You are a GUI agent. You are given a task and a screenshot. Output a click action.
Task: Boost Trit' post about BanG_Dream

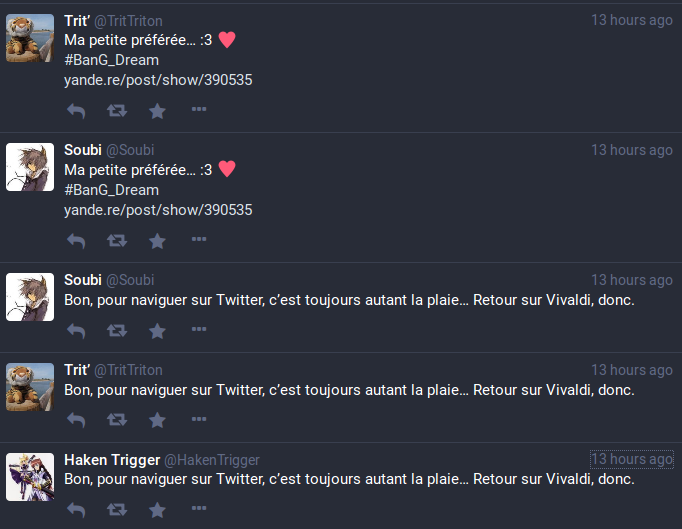click(117, 111)
